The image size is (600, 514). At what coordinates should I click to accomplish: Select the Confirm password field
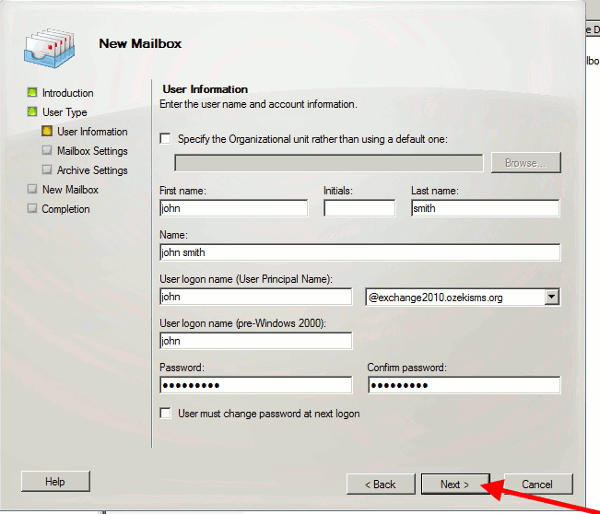tap(462, 385)
